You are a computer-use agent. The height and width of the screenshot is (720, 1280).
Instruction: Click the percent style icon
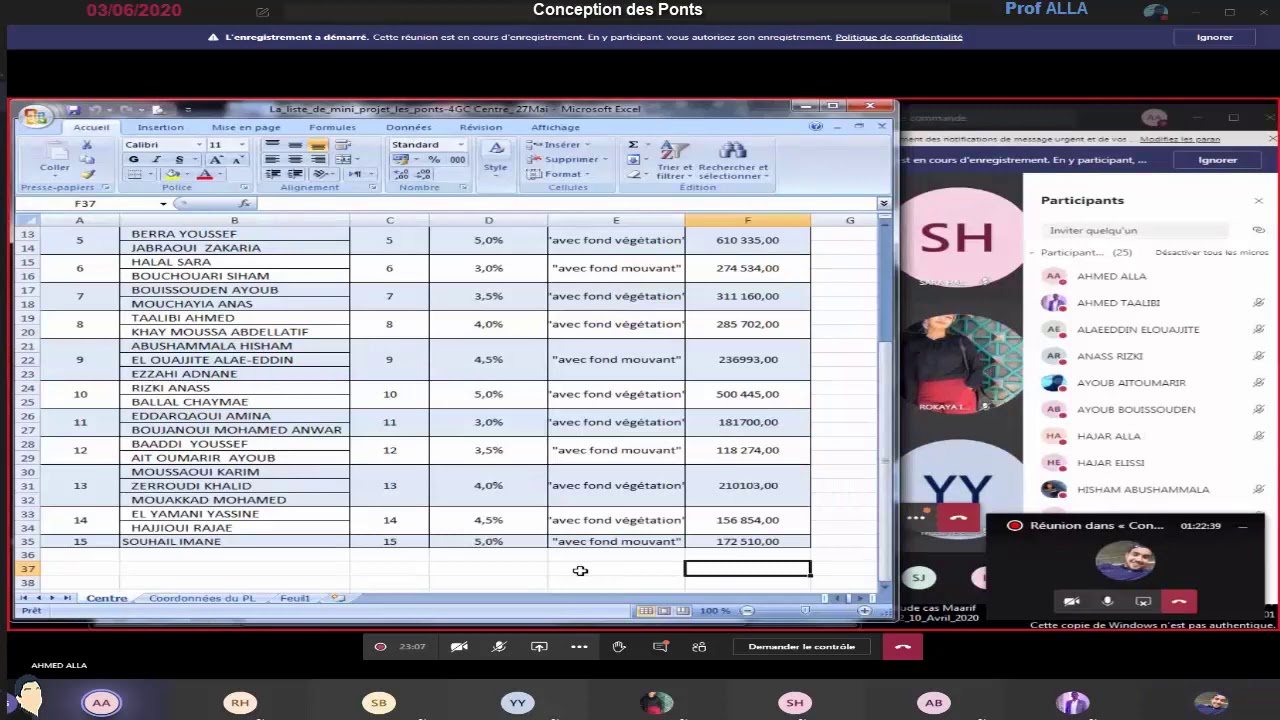[x=434, y=160]
